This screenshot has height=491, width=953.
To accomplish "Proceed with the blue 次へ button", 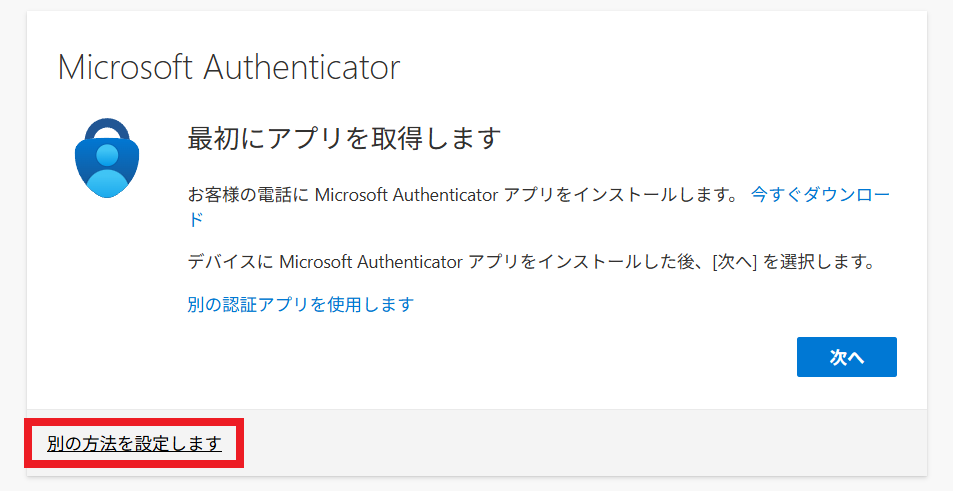I will click(x=847, y=357).
